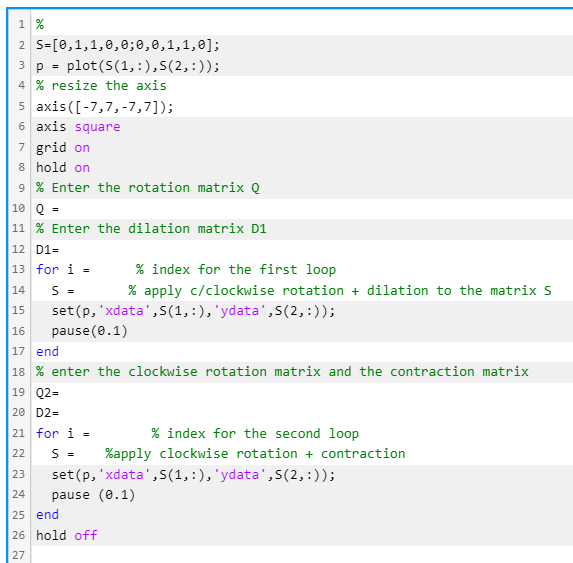Click 'hold on' on line 8
Screen dimensions: 573x563
(x=63, y=168)
